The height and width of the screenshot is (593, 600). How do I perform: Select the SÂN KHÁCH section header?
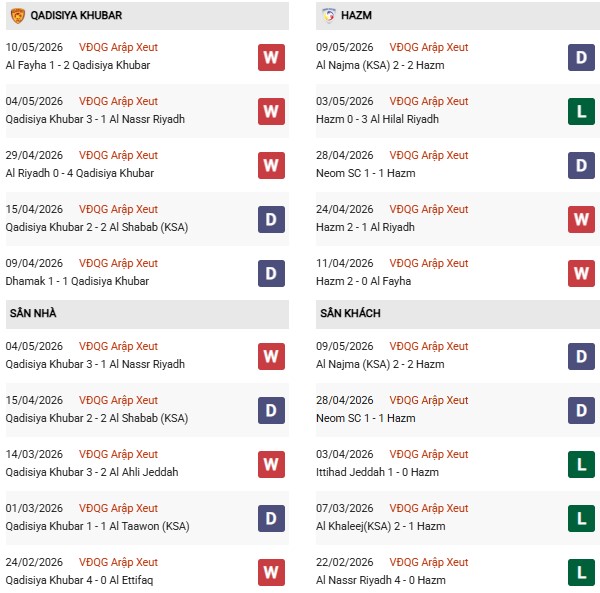pos(458,314)
